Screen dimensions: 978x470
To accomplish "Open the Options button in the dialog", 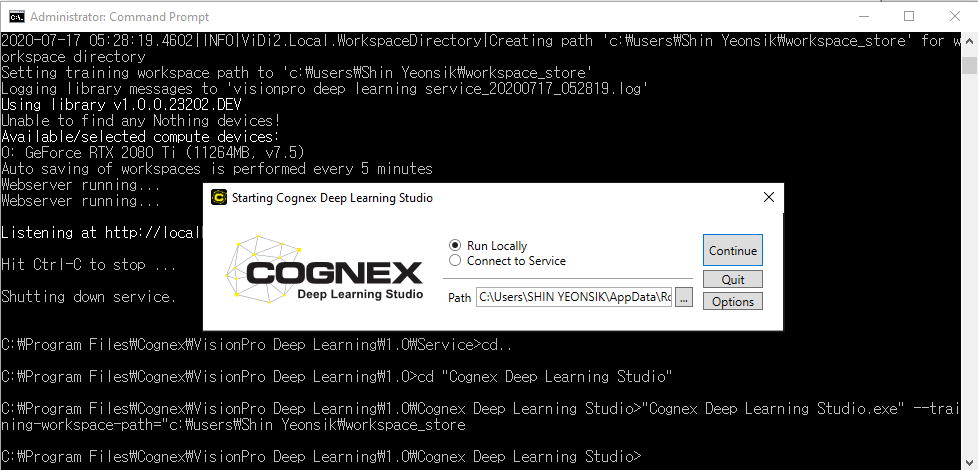I will coord(733,302).
